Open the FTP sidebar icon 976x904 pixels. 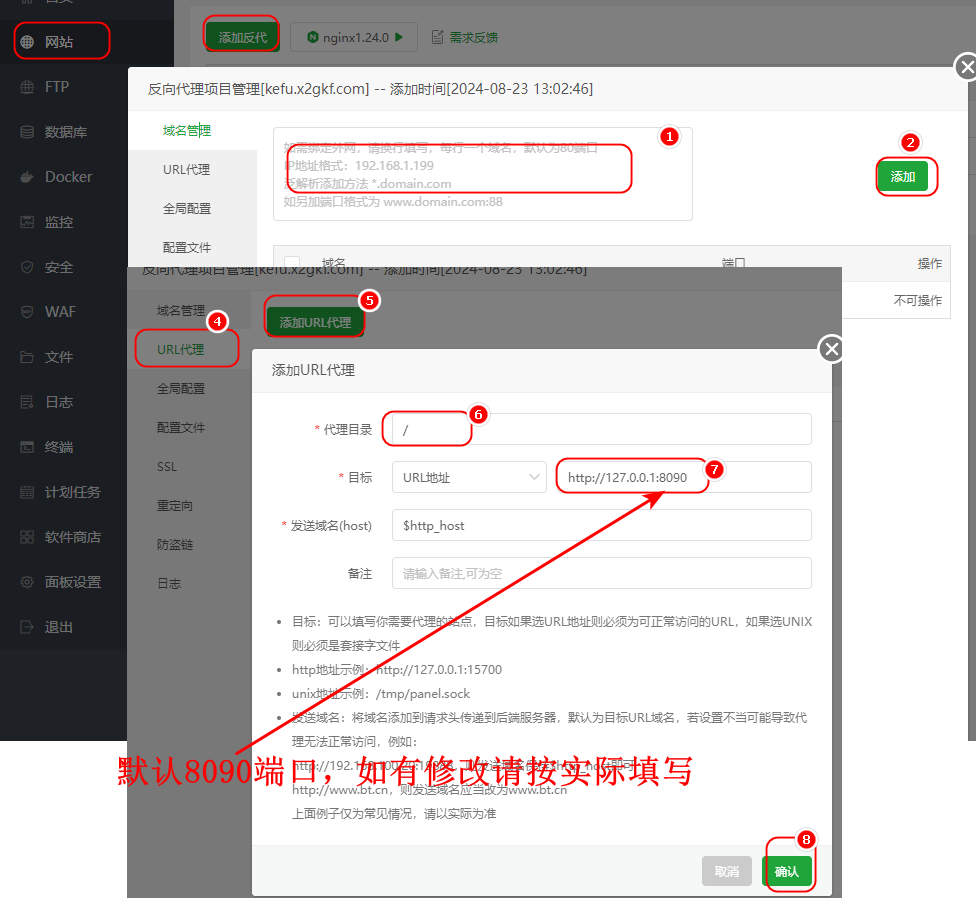click(27, 87)
